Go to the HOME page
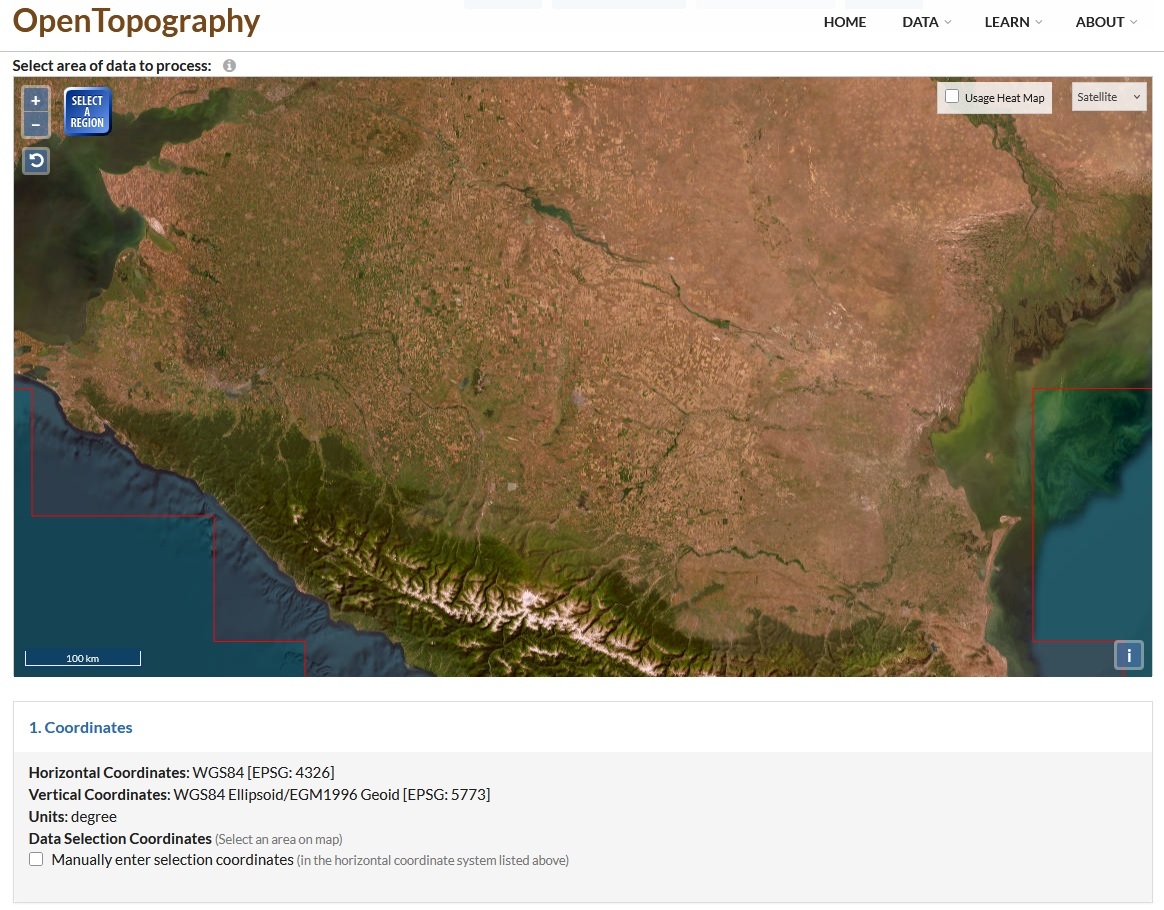 pyautogui.click(x=845, y=22)
